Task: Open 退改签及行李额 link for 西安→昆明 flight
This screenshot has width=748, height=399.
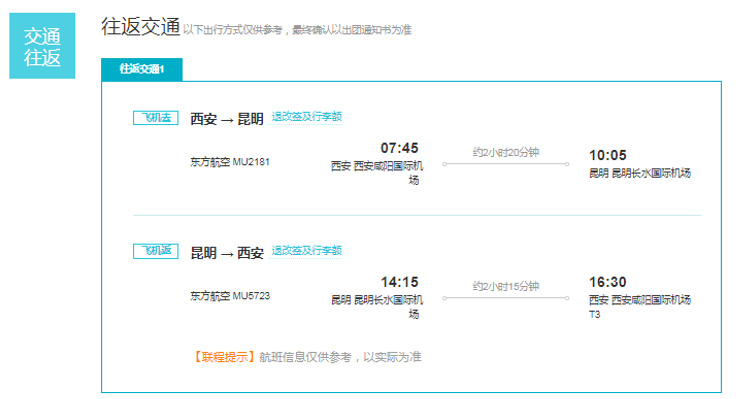Action: click(306, 116)
